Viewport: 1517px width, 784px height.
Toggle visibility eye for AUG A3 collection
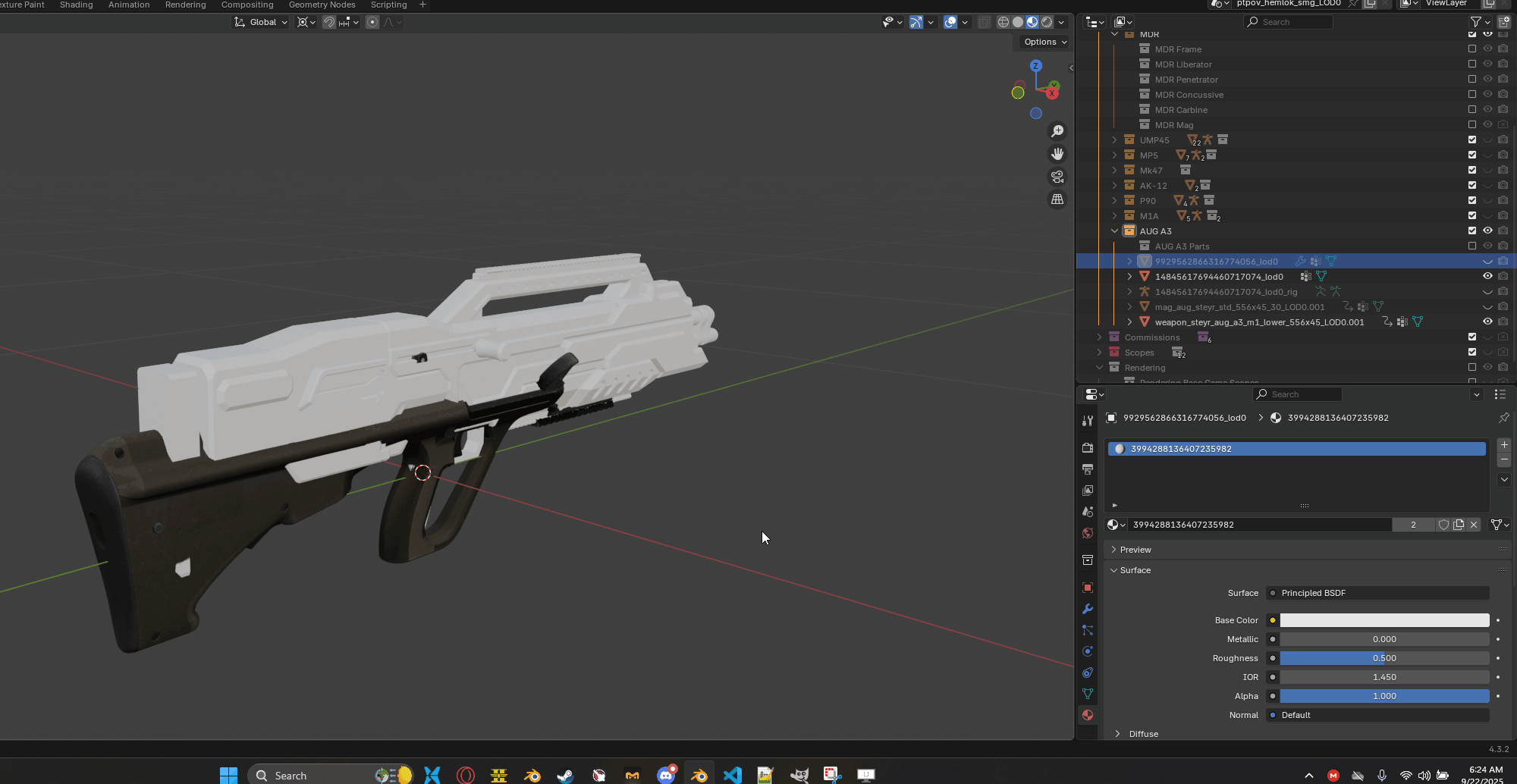[x=1487, y=230]
